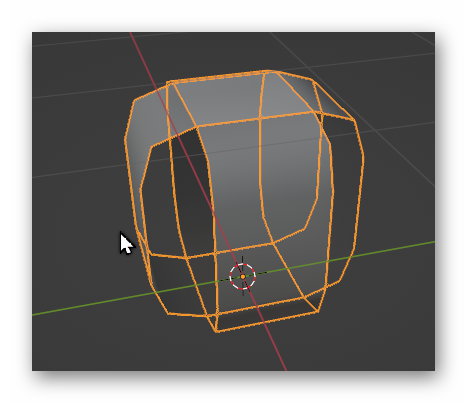This screenshot has width=467, height=403.
Task: Click the red-white 3D cursor crosshair
Action: [243, 276]
